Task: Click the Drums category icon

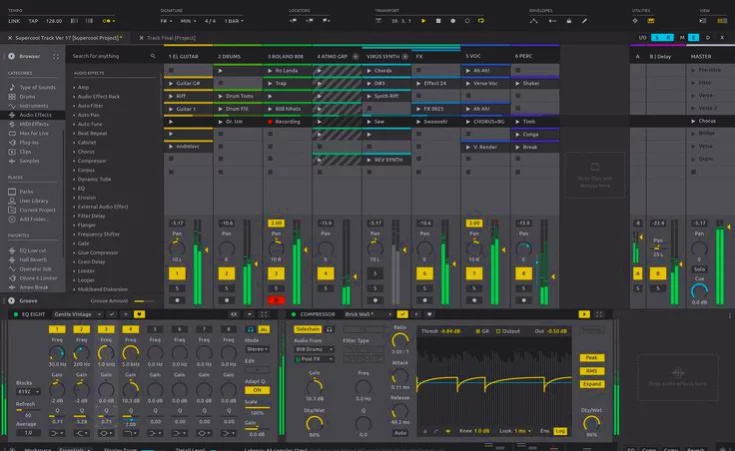Action: click(x=12, y=97)
